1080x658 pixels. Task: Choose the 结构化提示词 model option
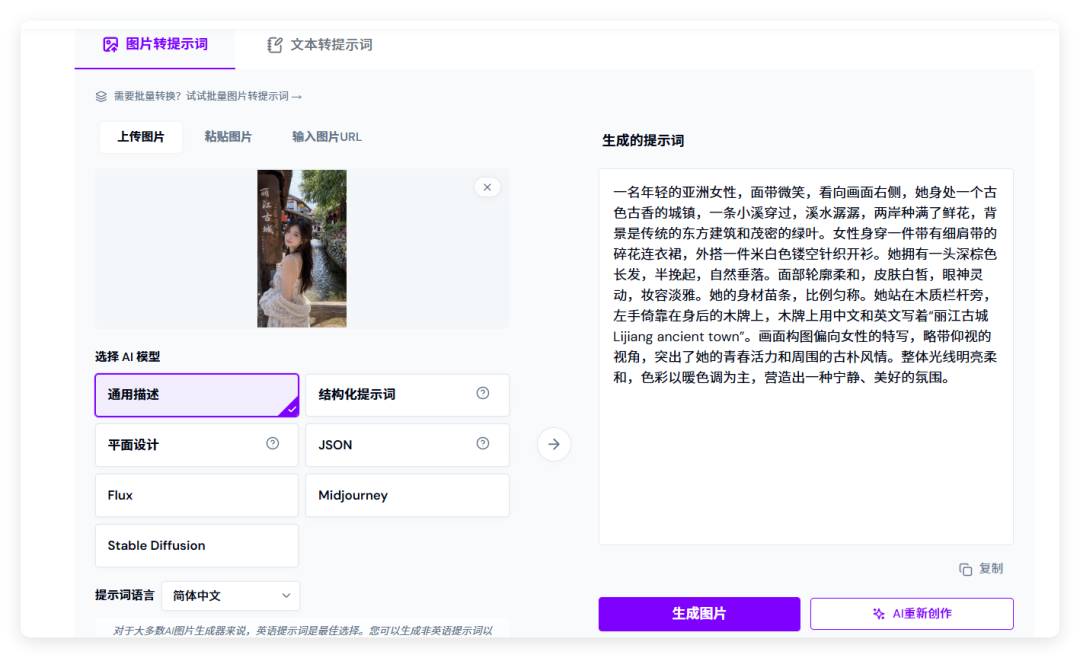click(x=407, y=395)
